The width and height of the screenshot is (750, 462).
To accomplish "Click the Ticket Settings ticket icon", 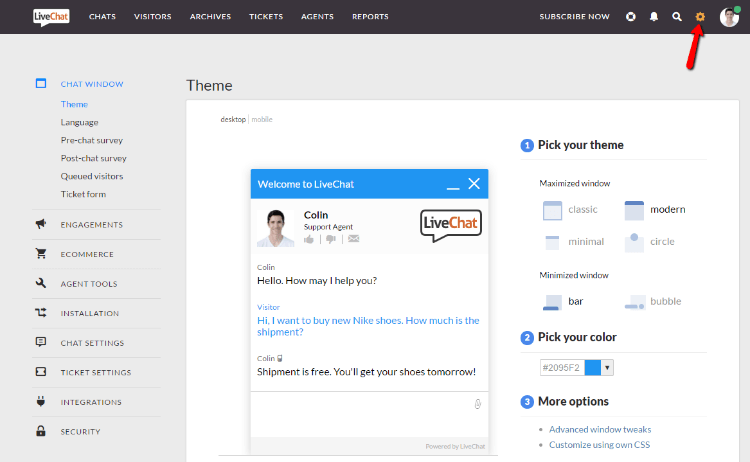I will coord(41,372).
